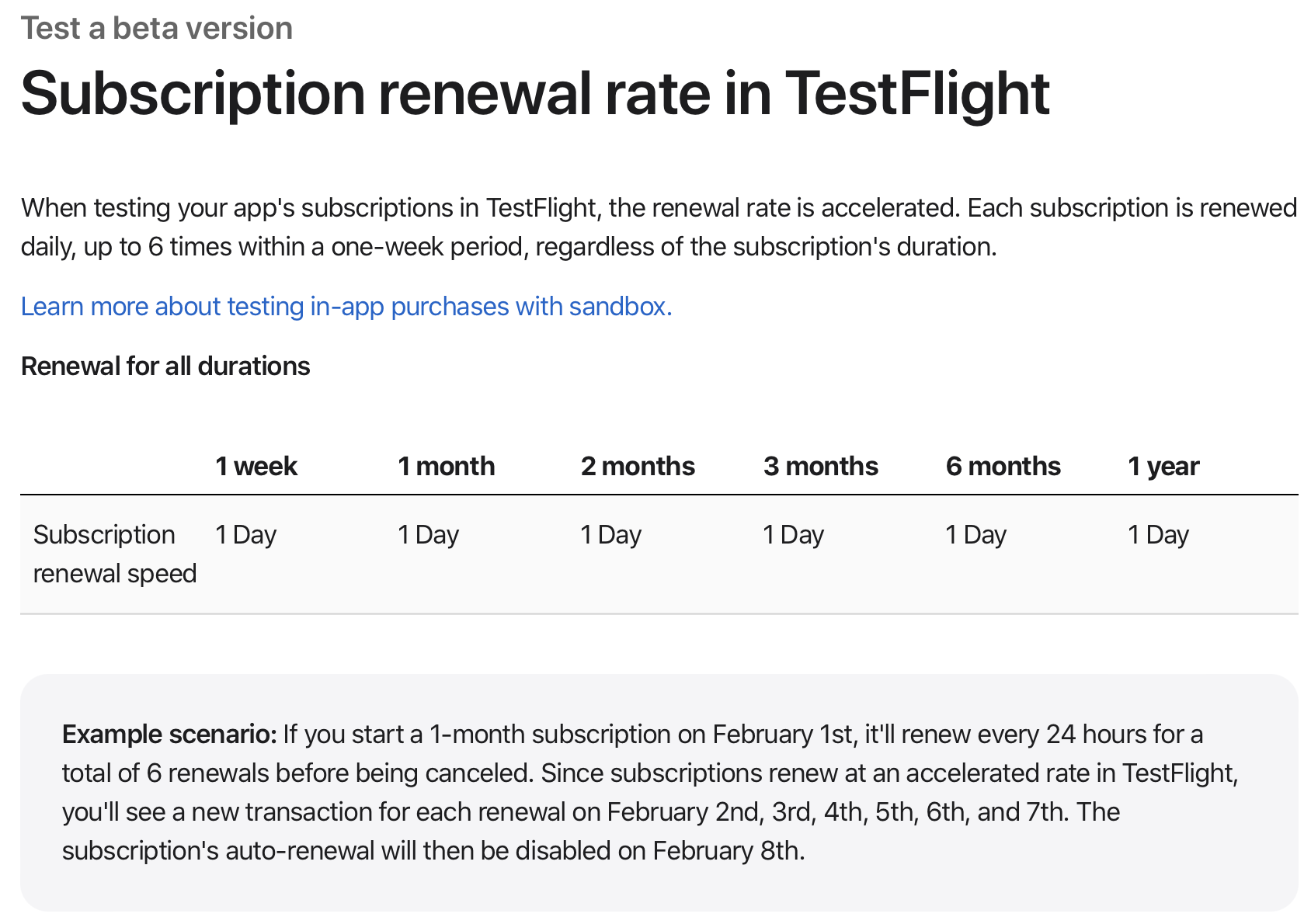
Task: Click the Test a beta version breadcrumb
Action: 156,28
